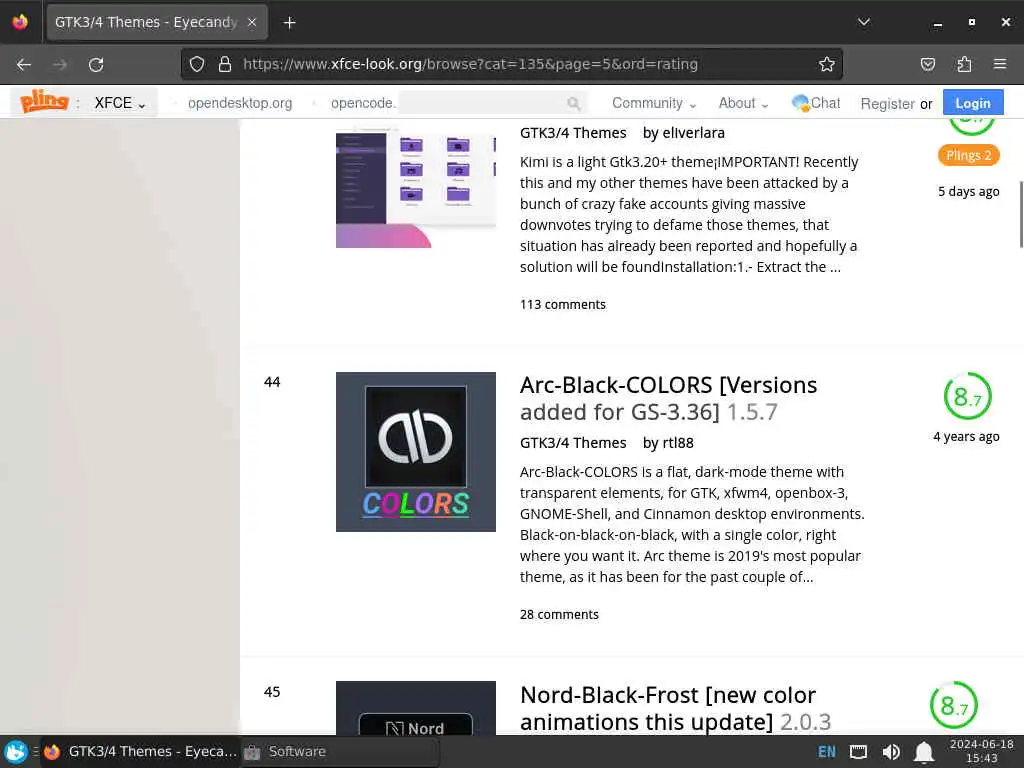This screenshot has width=1024, height=768.
Task: Bookmark this page with the star
Action: (827, 64)
